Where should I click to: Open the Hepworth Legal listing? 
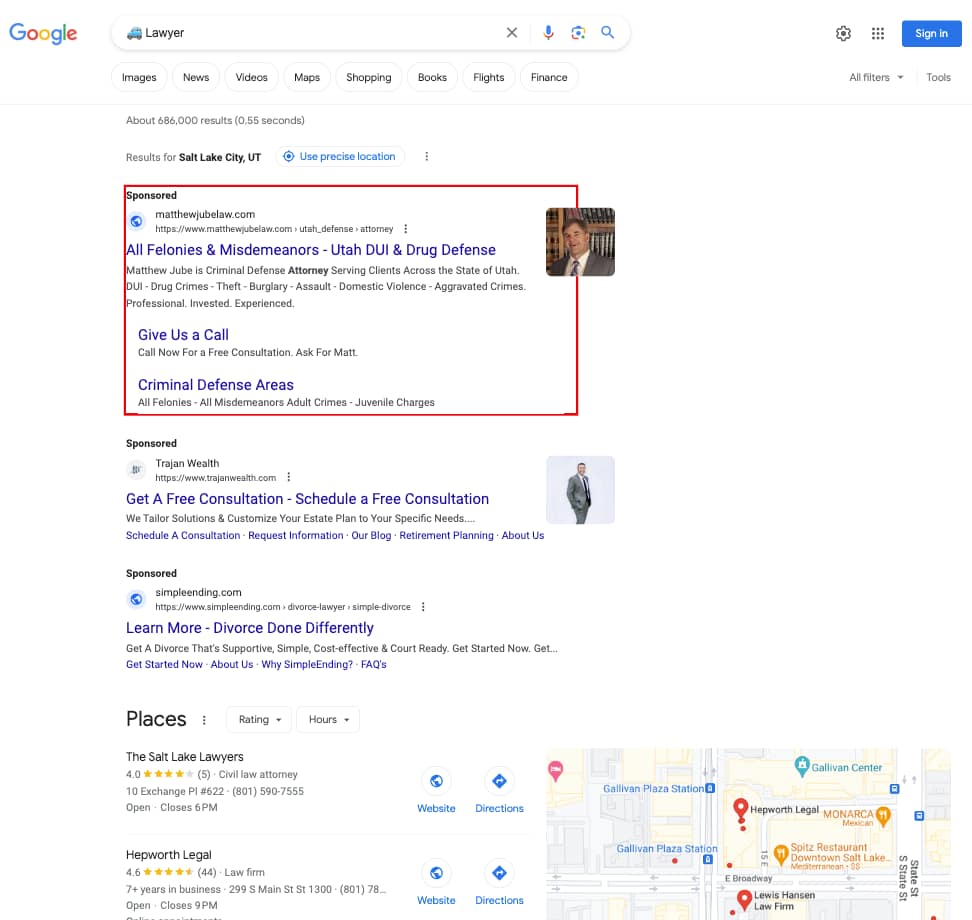tap(169, 855)
